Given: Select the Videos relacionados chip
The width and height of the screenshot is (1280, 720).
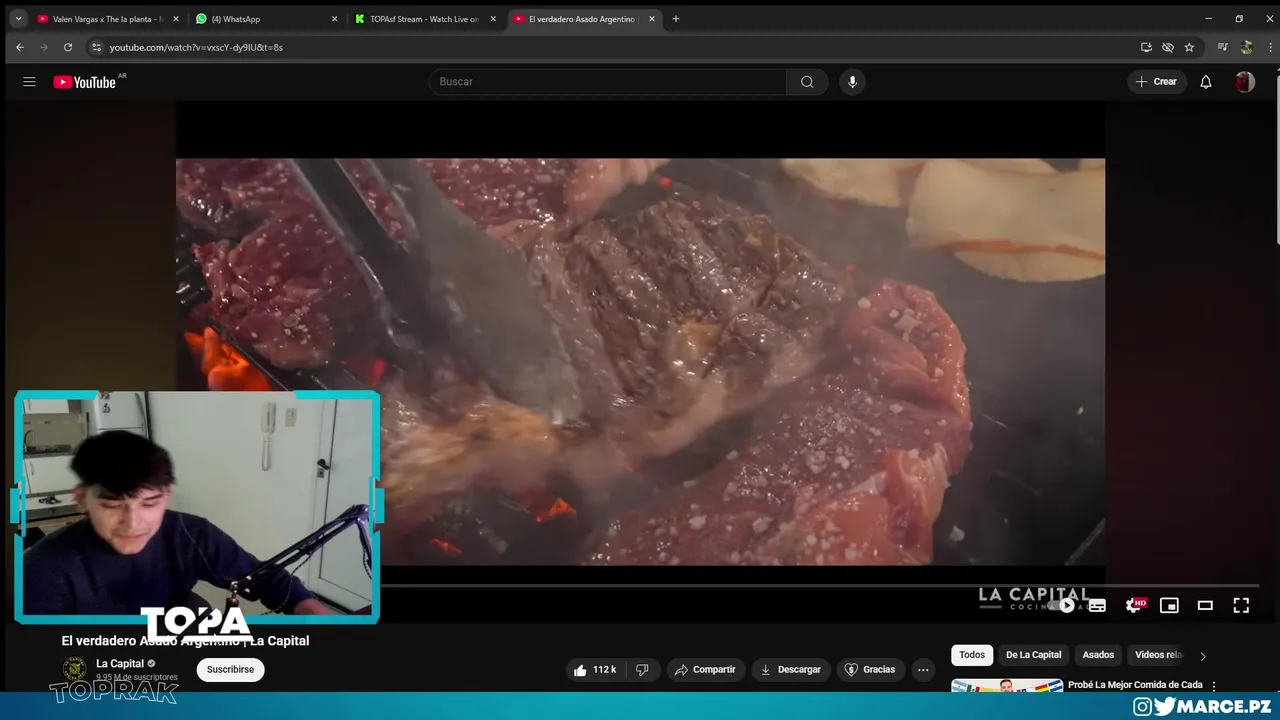Looking at the screenshot, I should pyautogui.click(x=1158, y=655).
